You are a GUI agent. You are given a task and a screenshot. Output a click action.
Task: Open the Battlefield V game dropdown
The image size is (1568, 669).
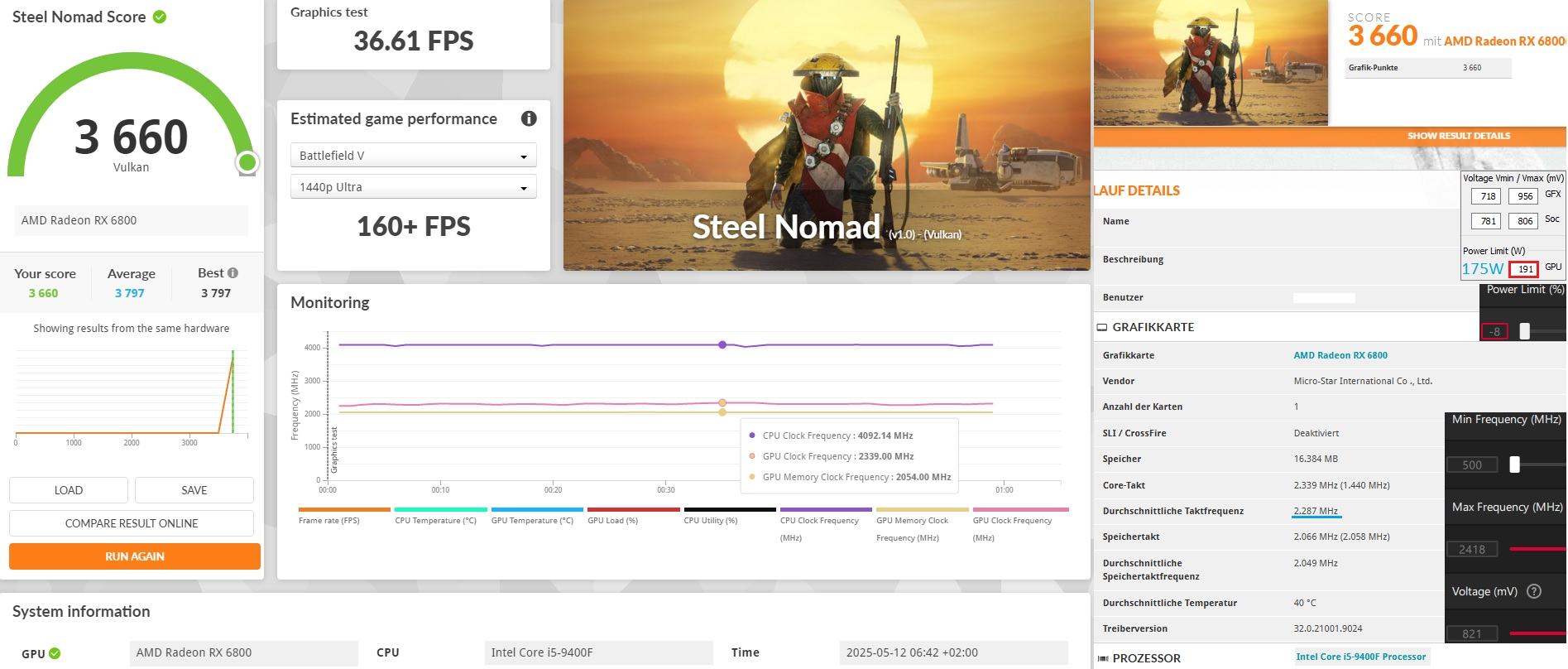[x=413, y=155]
